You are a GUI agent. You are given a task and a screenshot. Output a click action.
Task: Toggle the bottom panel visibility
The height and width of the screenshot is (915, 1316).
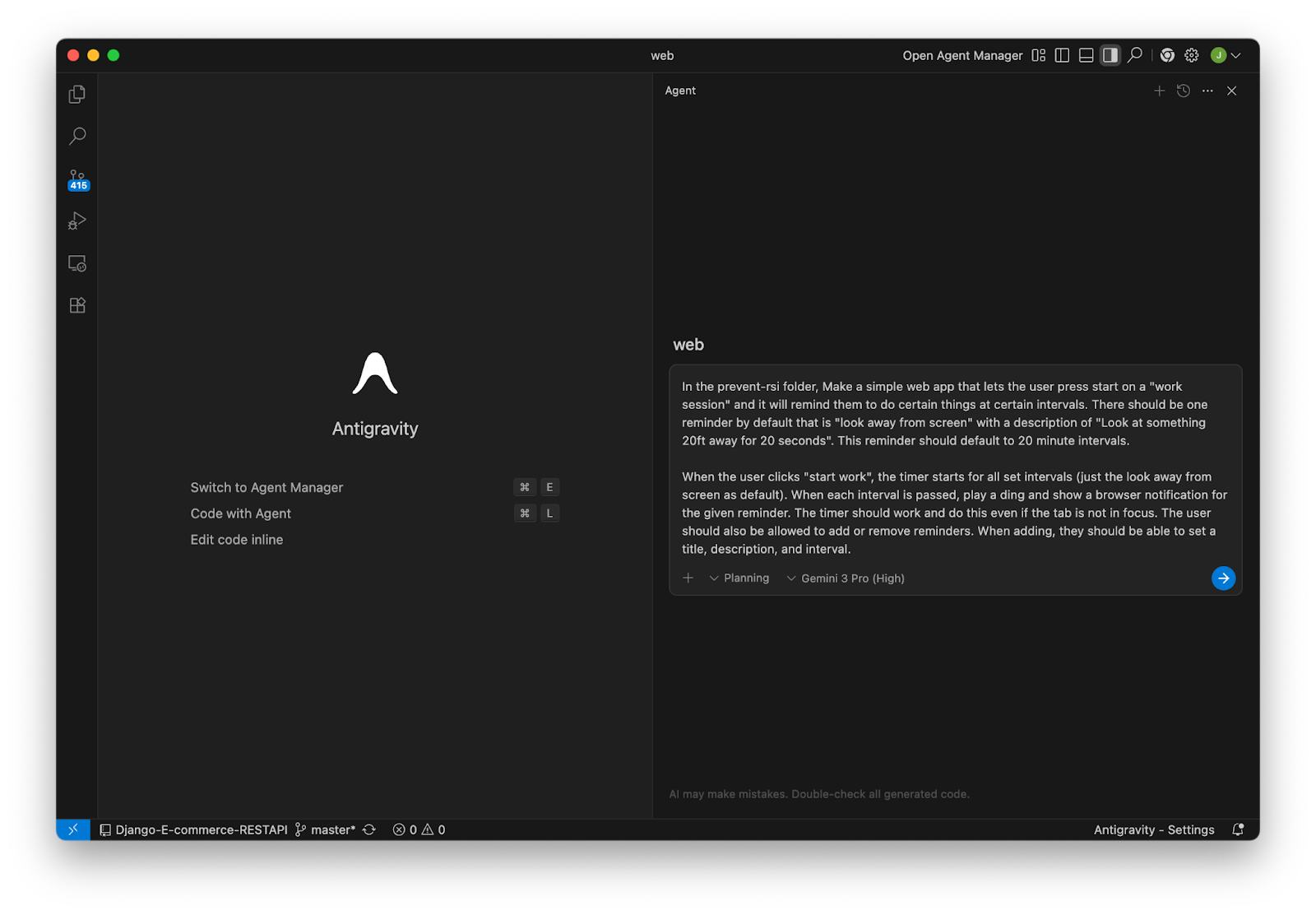click(1086, 55)
